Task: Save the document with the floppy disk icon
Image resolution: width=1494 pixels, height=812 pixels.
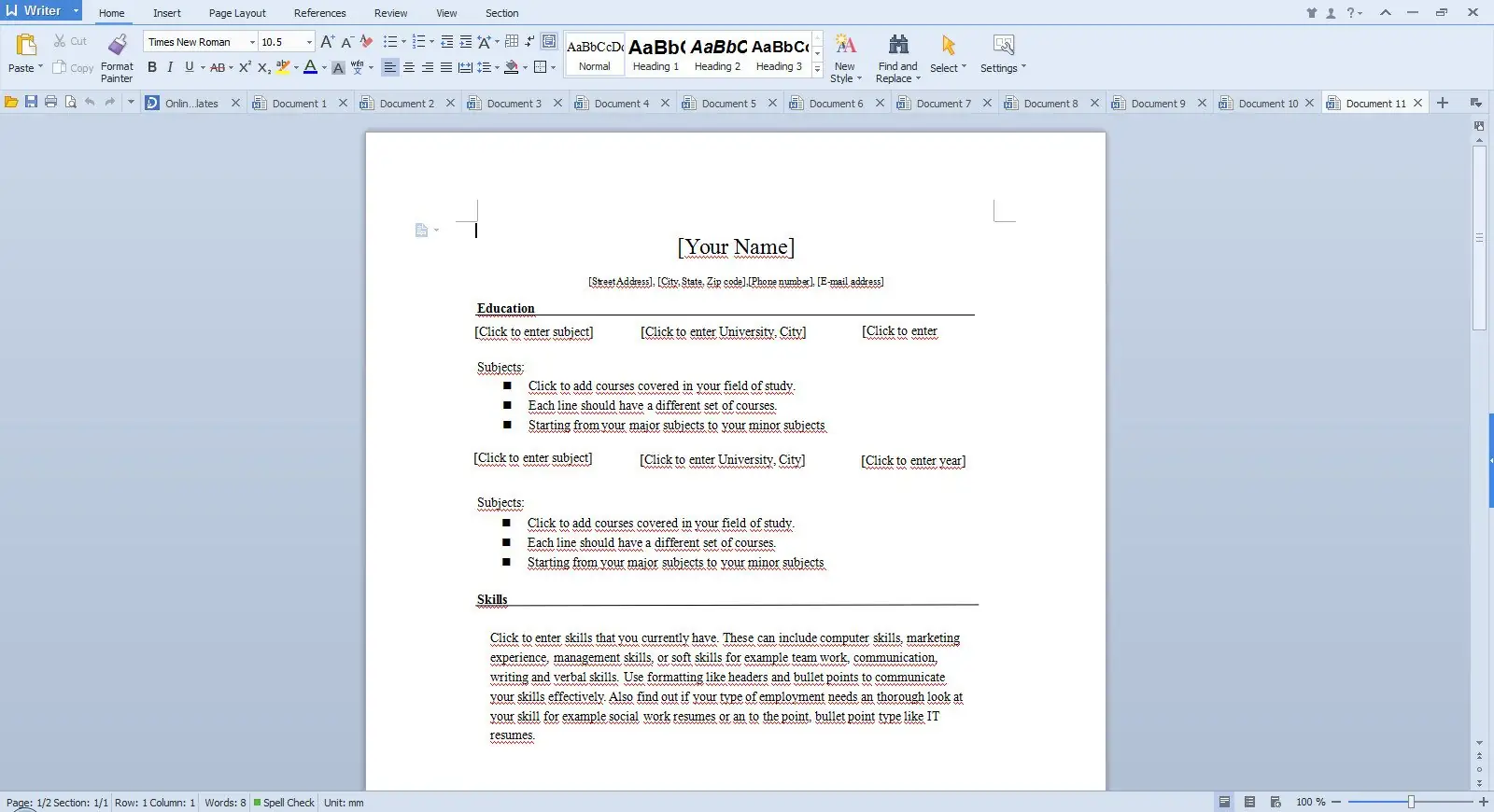Action: tap(31, 103)
